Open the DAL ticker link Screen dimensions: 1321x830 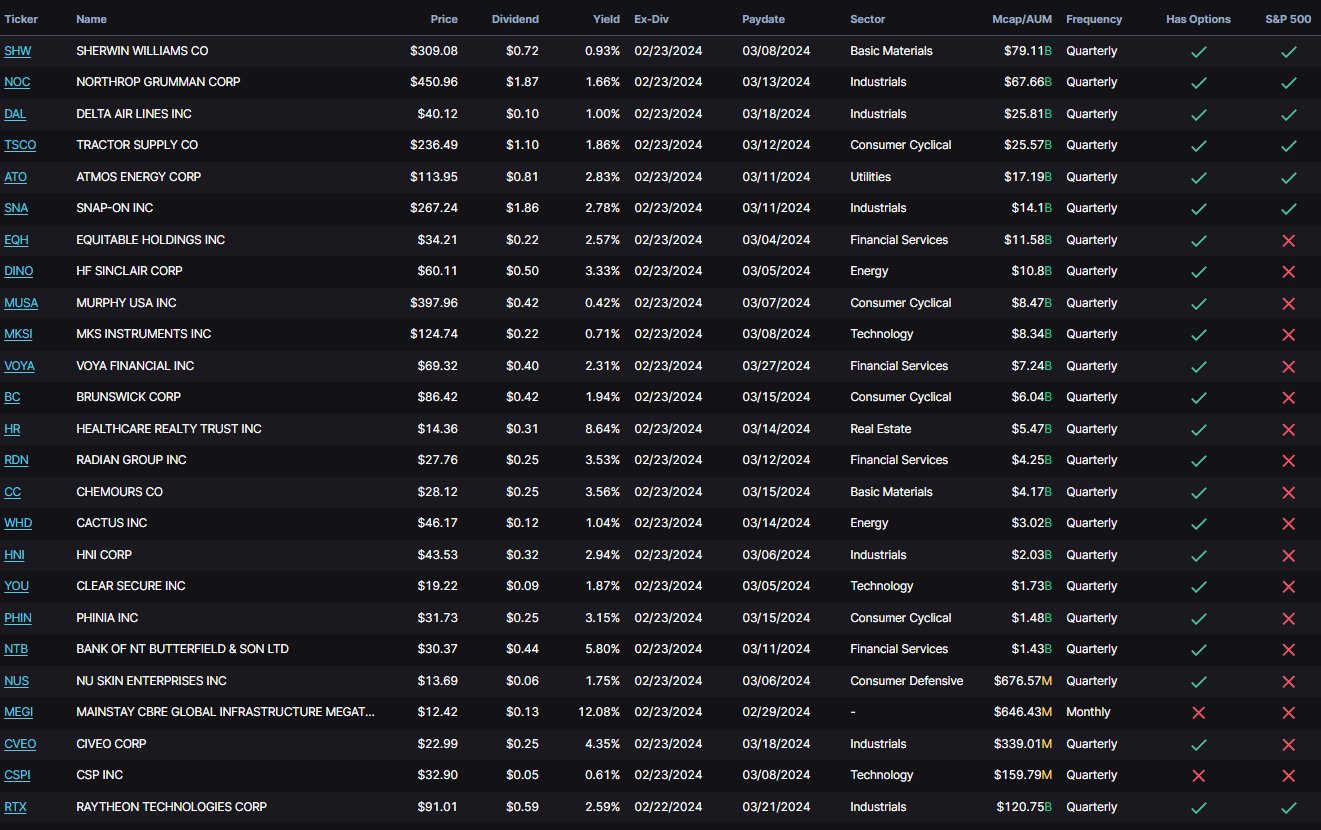[x=15, y=114]
